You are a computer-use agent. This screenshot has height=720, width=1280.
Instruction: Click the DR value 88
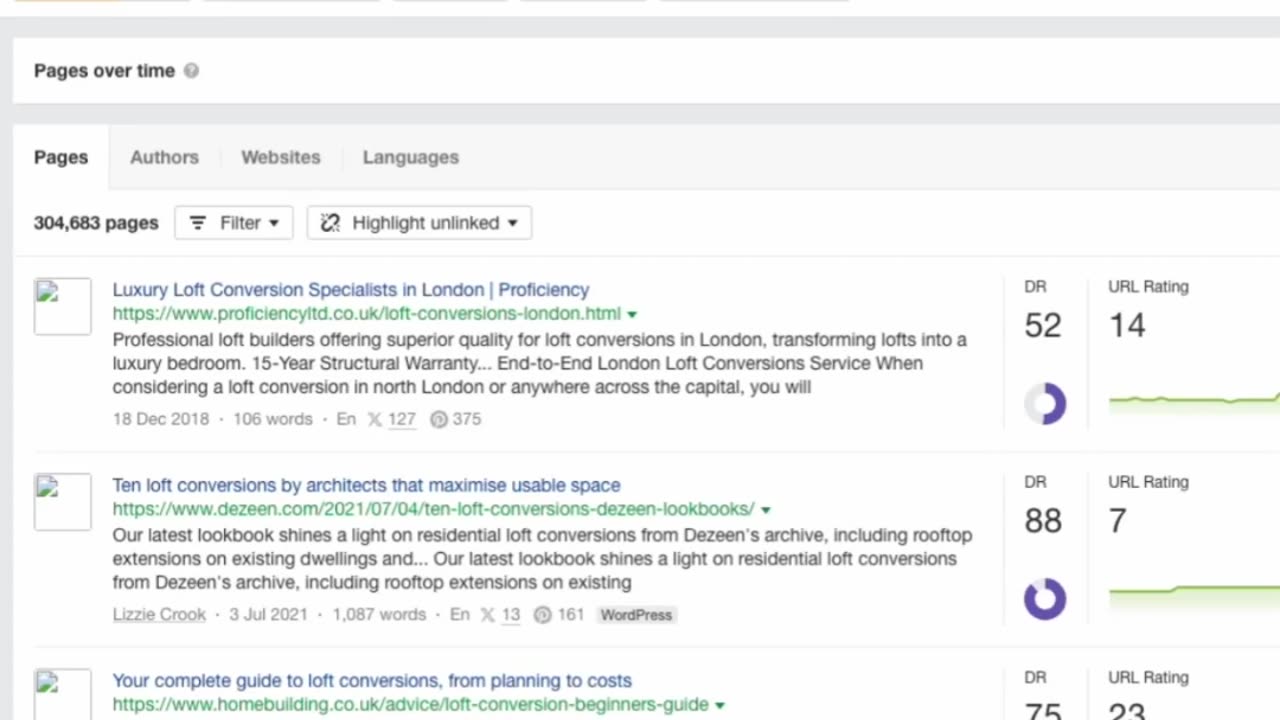(x=1043, y=521)
